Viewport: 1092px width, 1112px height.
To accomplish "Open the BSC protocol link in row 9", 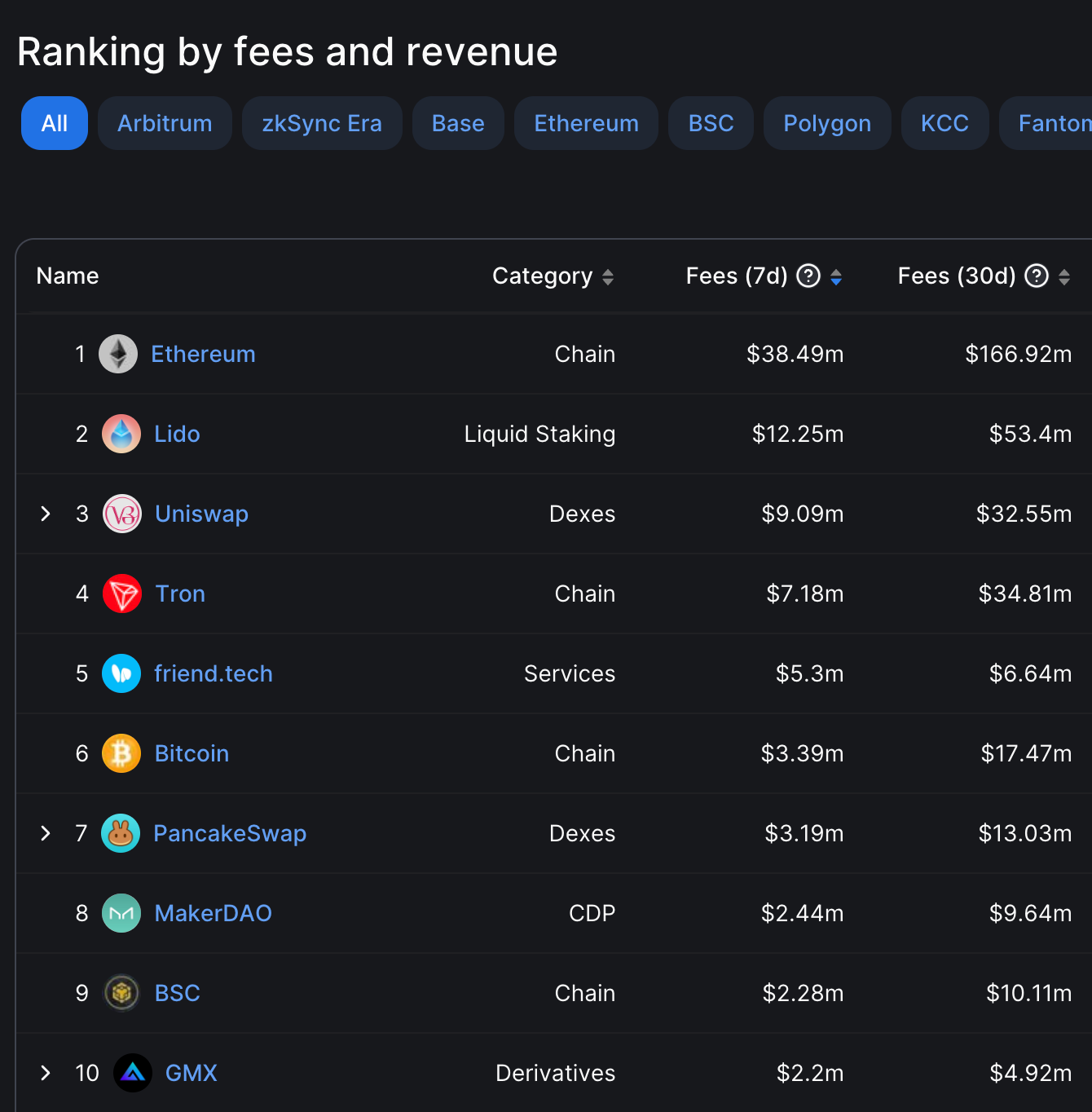I will [x=178, y=993].
